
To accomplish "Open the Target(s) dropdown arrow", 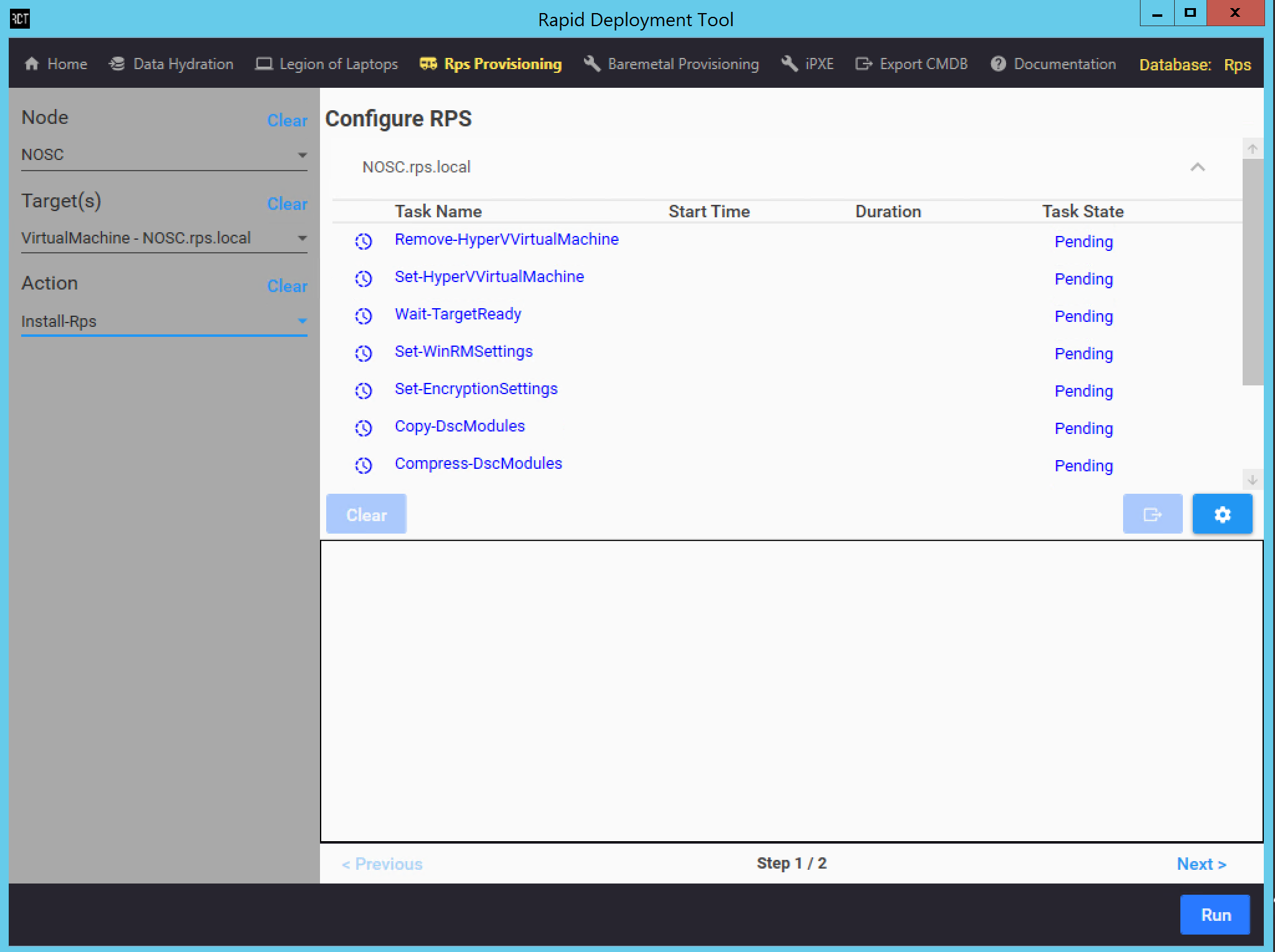I will [x=302, y=238].
